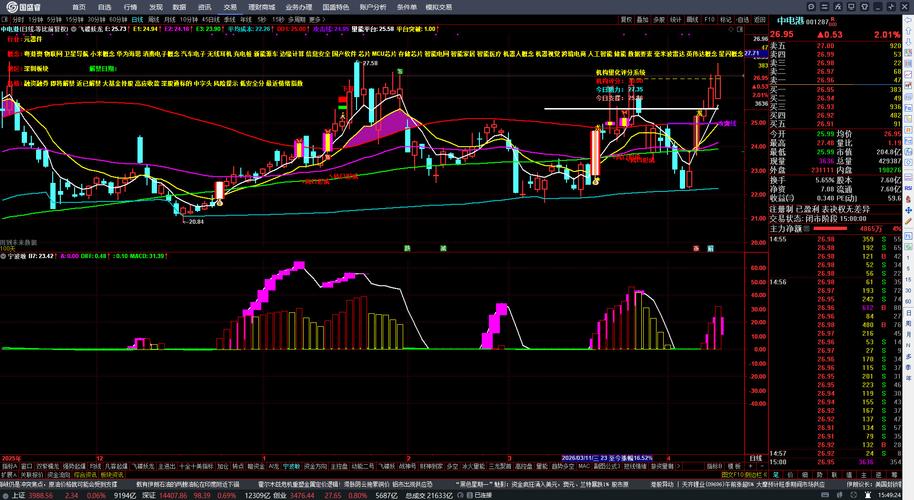Screen dimensions: 914x500
Task: Open F10 company info
Action: tap(709, 19)
